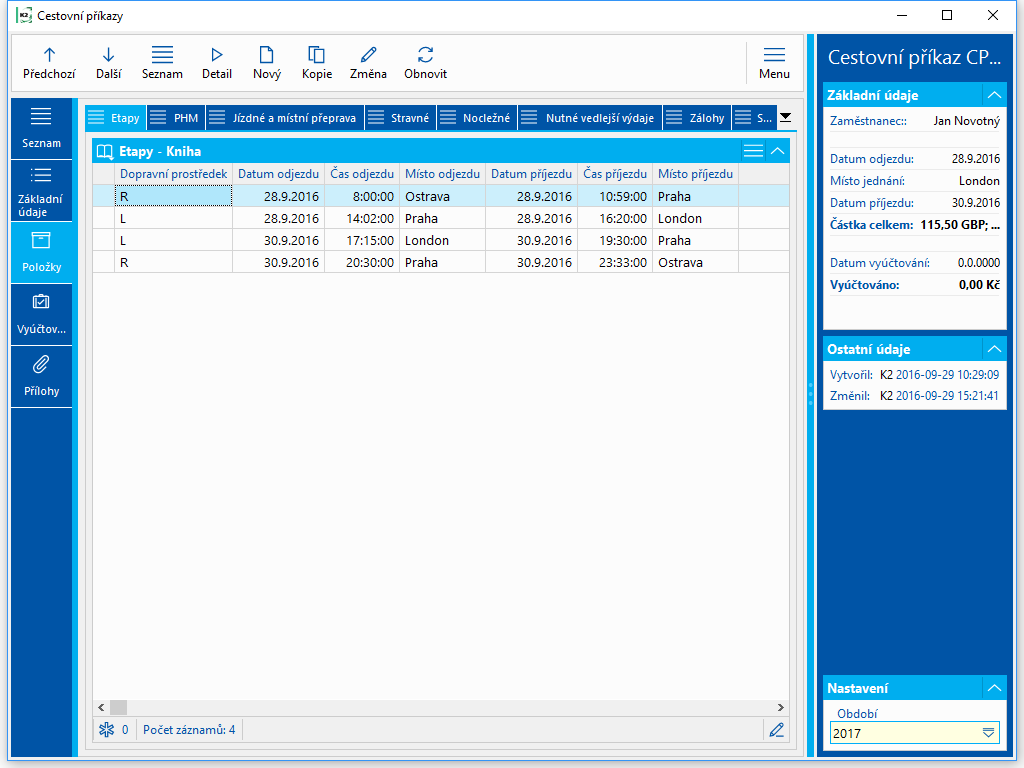
Task: Sort by Místo odjezdu column header
Action: click(x=442, y=174)
